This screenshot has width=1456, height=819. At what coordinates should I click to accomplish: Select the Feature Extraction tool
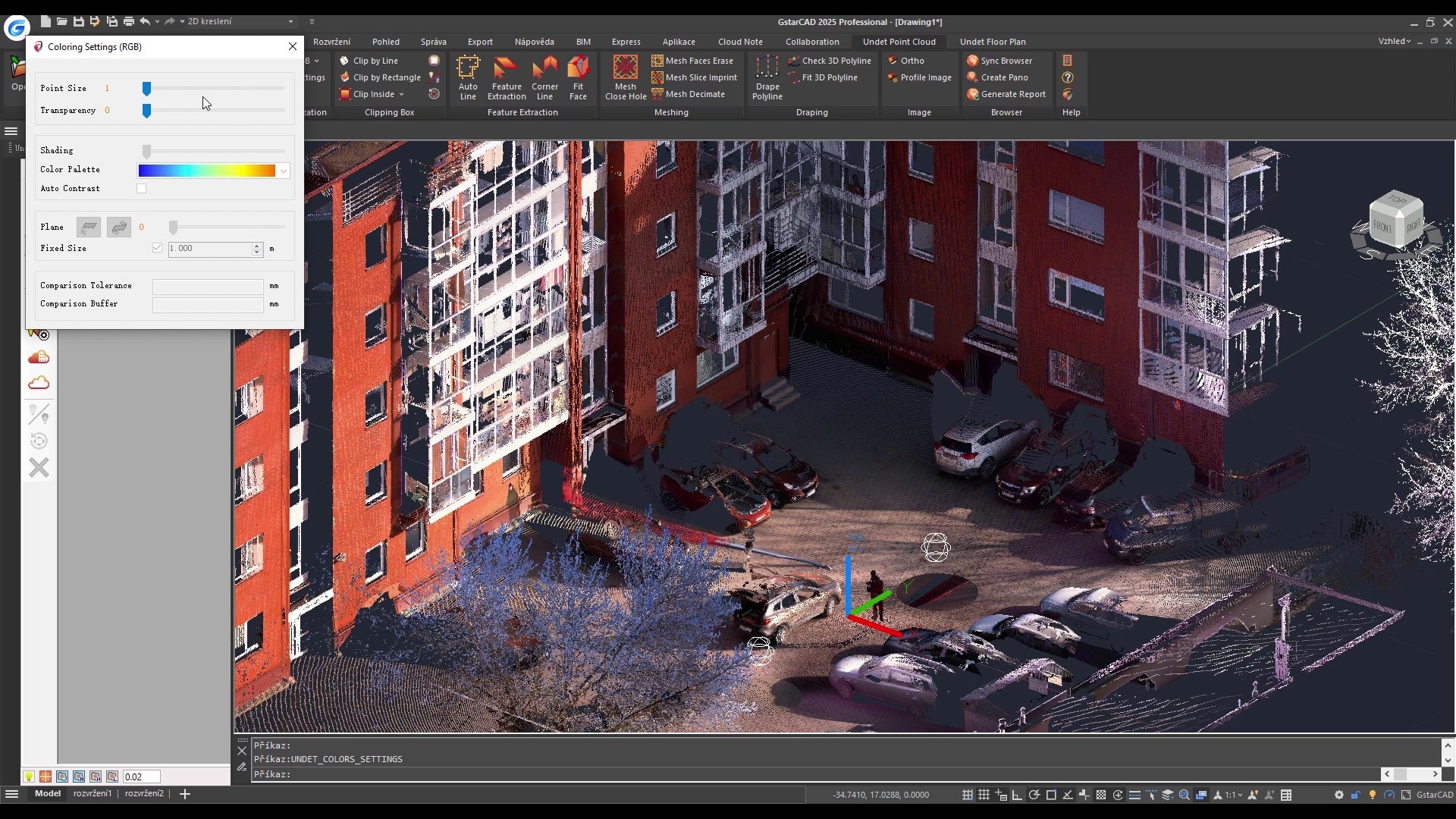[x=506, y=77]
